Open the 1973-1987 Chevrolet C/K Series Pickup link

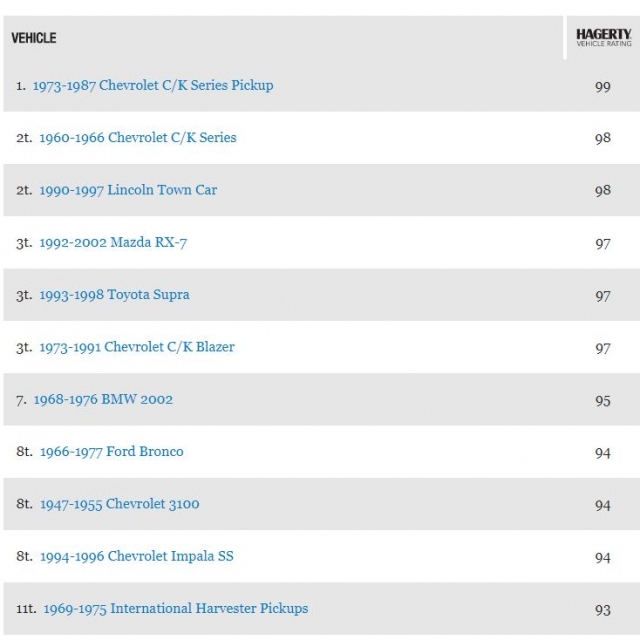(x=152, y=86)
